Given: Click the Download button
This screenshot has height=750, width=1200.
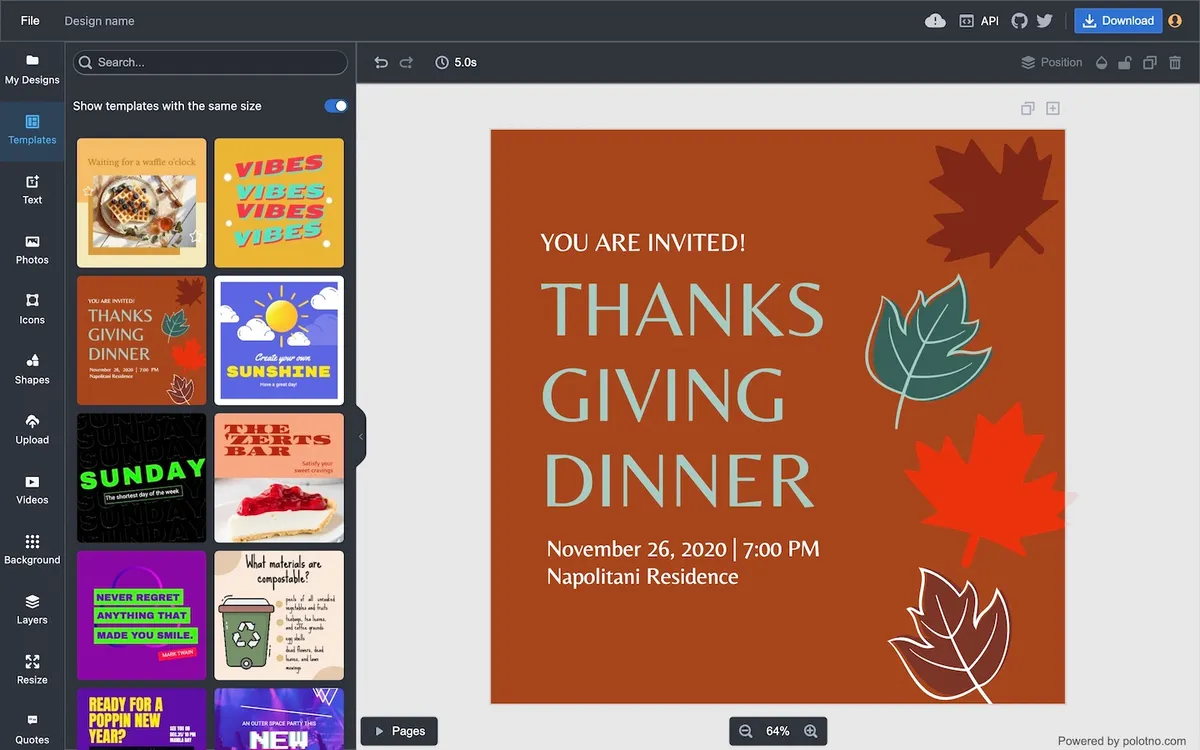Looking at the screenshot, I should [x=1118, y=20].
